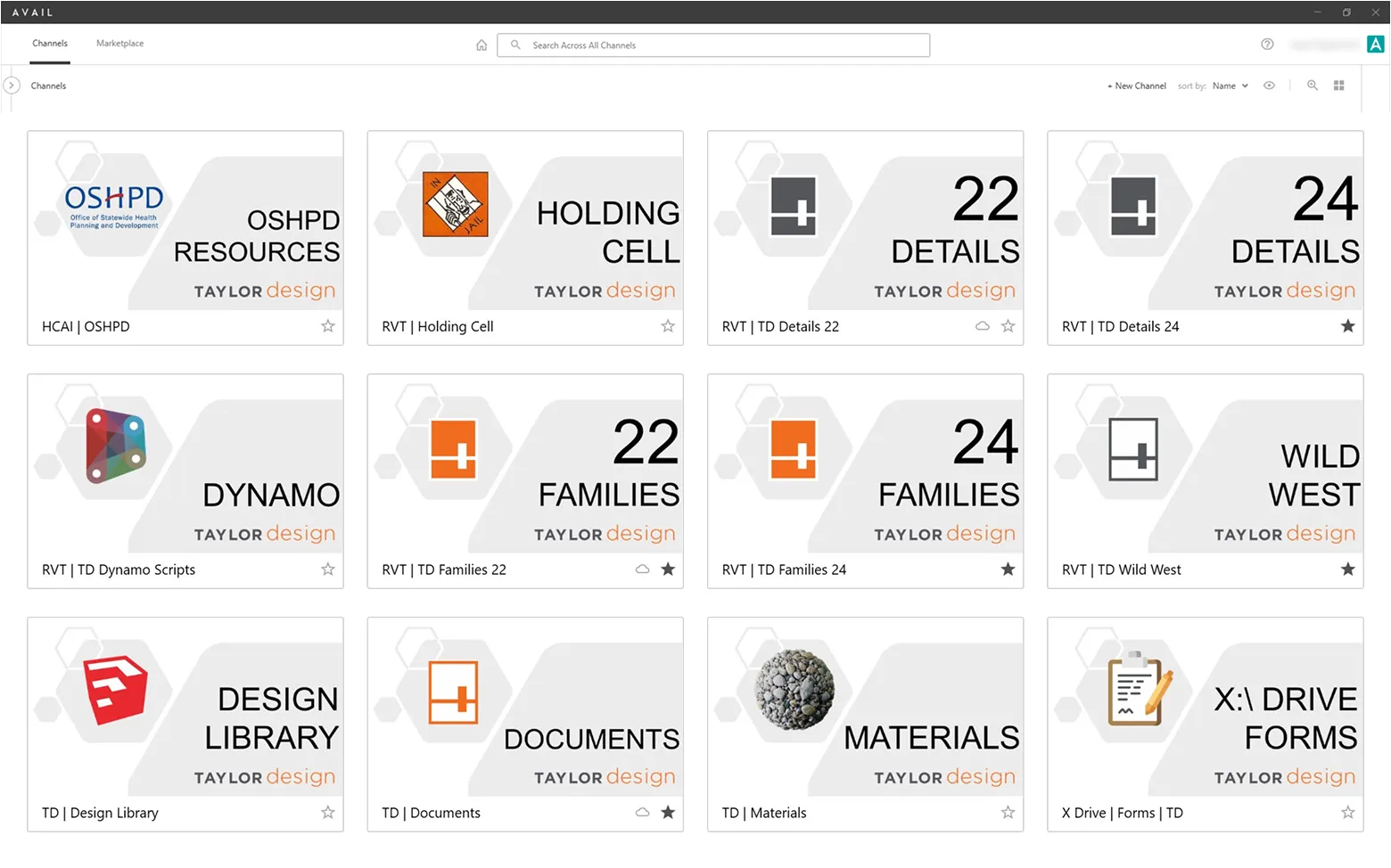Viewport: 1391px width, 868px height.
Task: Click the 'RVT | Holding Cell' title
Action: (438, 327)
